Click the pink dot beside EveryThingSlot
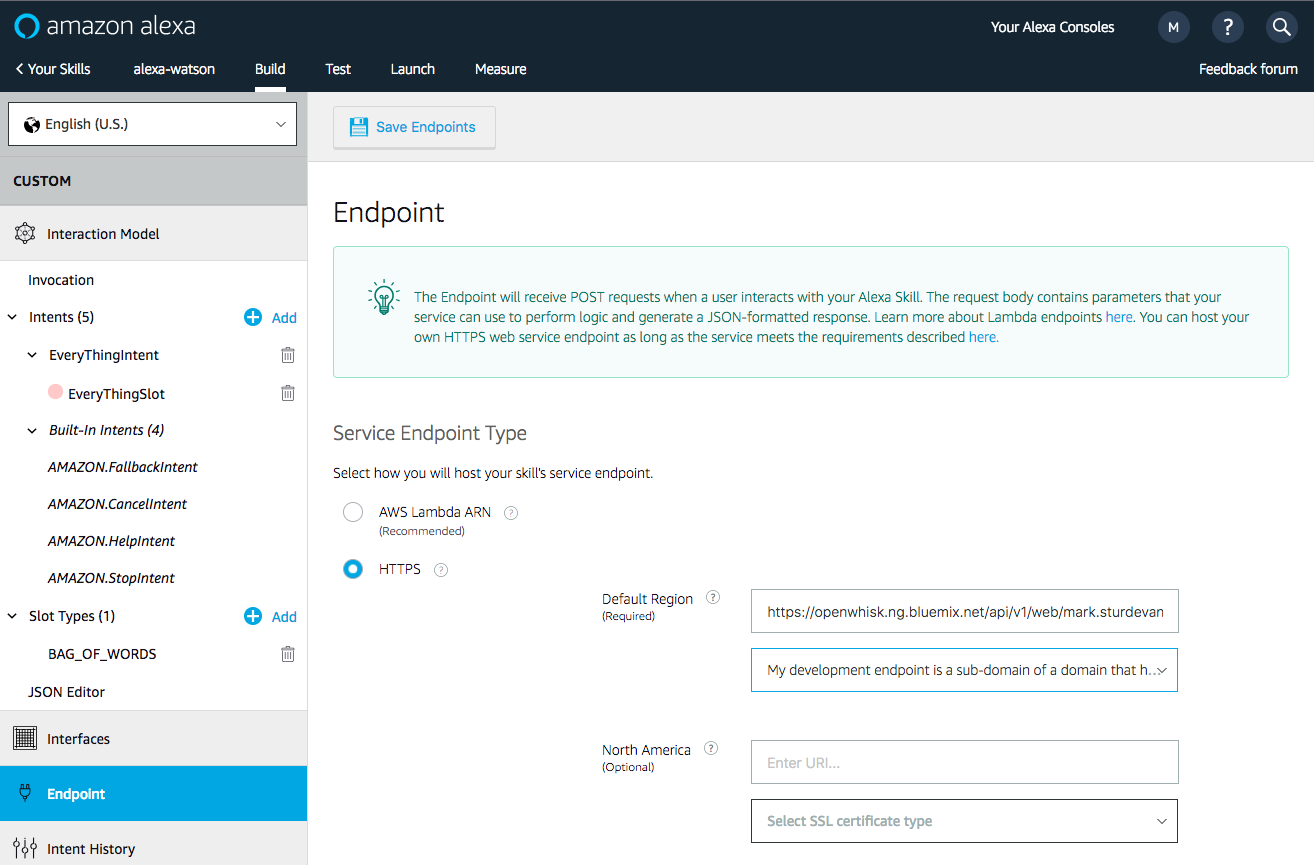Screen dimensions: 1314x865 coord(56,392)
